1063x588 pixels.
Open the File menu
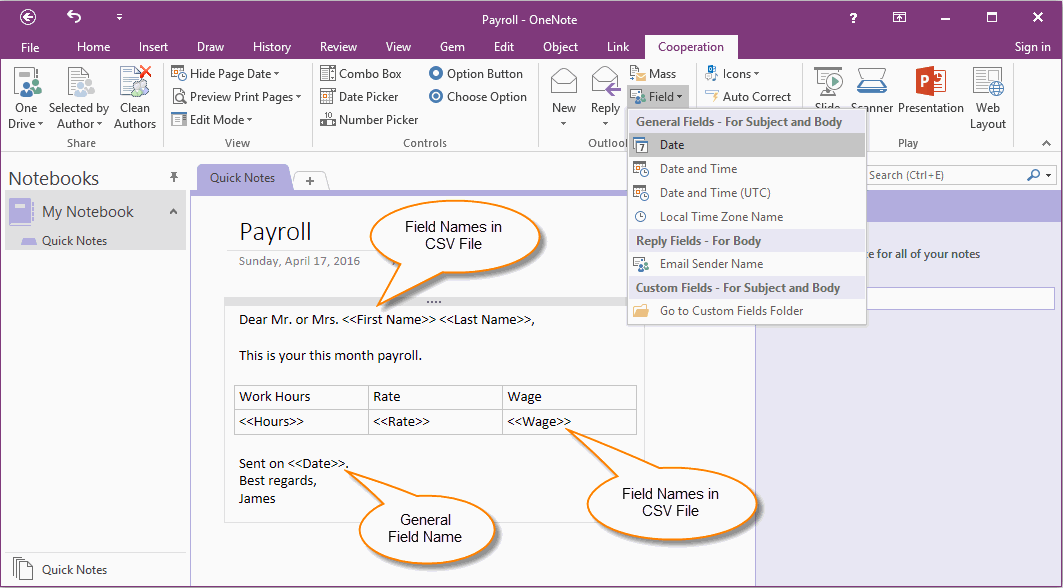[30, 47]
